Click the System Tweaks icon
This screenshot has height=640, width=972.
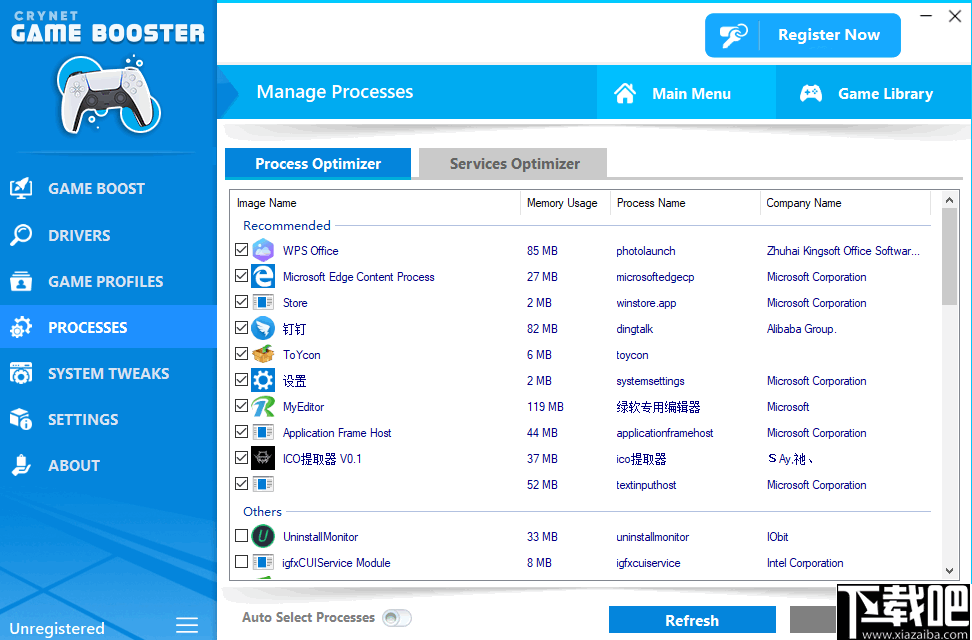tap(21, 373)
